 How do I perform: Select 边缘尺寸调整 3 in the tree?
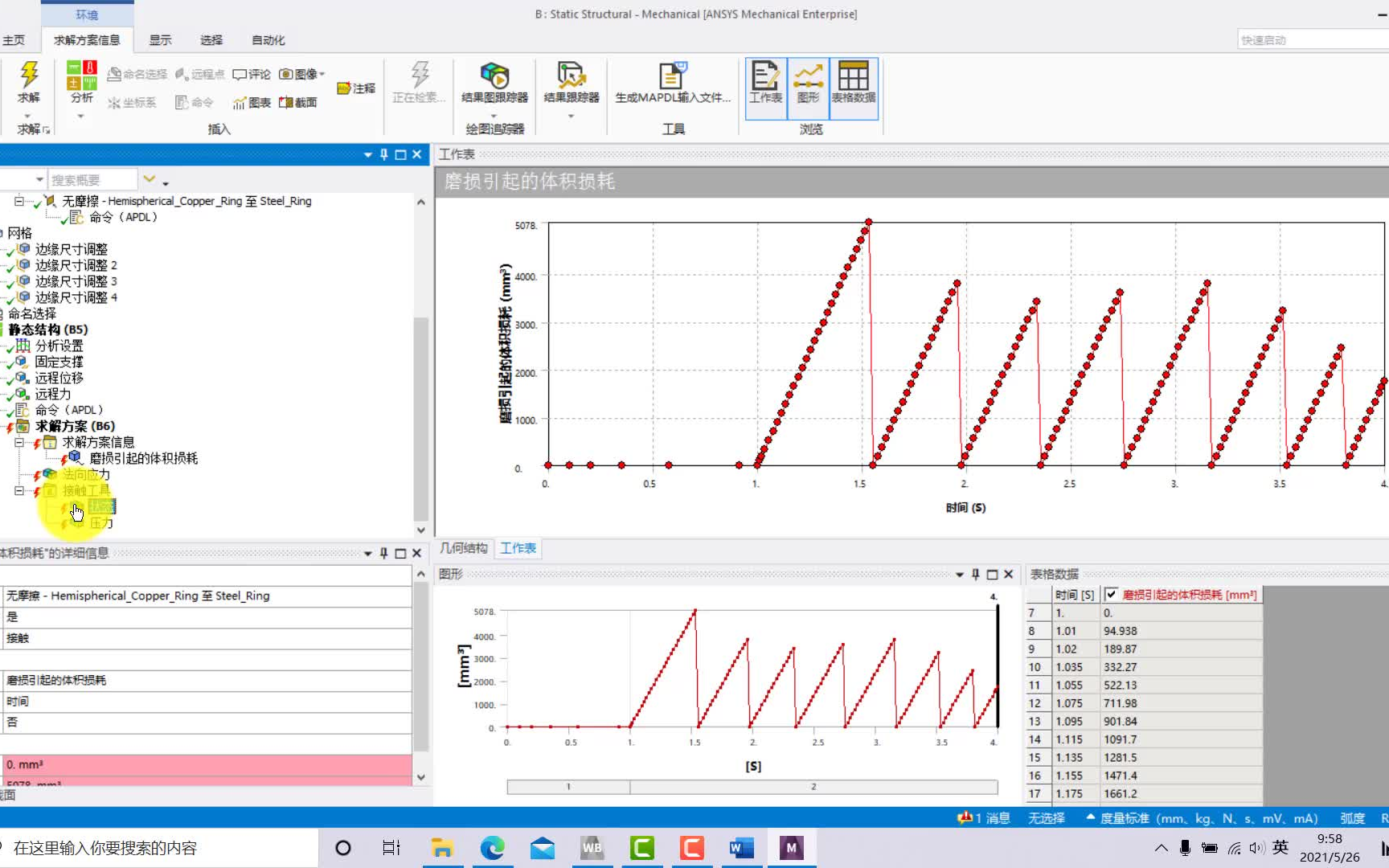(76, 281)
